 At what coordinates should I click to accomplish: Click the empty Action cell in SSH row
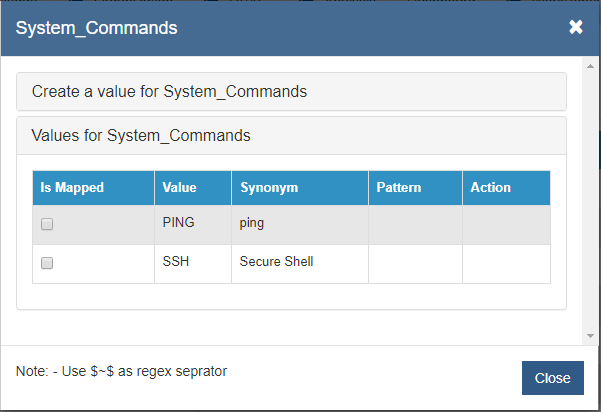click(x=506, y=264)
